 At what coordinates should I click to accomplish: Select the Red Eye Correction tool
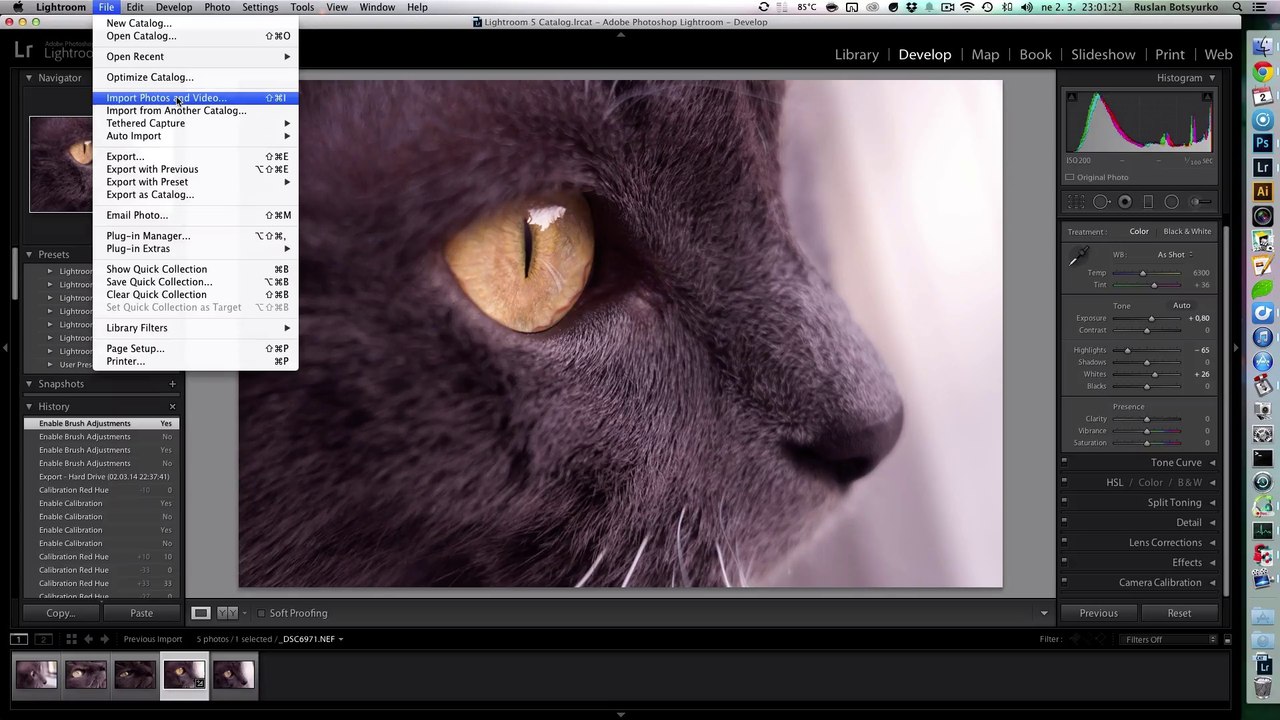[1125, 202]
